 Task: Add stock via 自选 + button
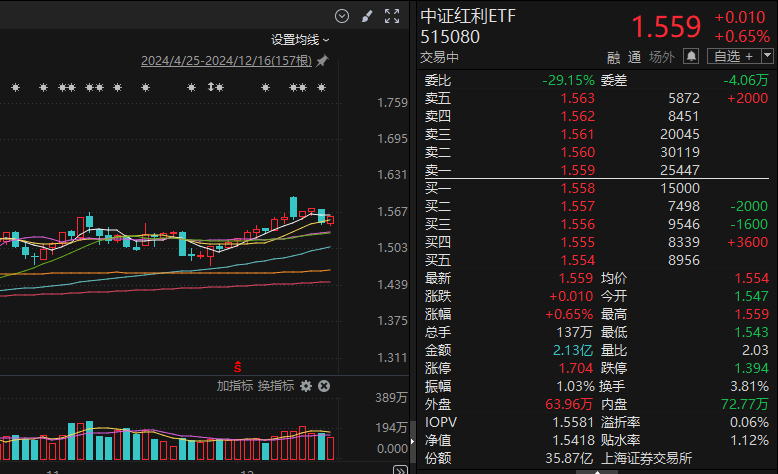[x=734, y=56]
